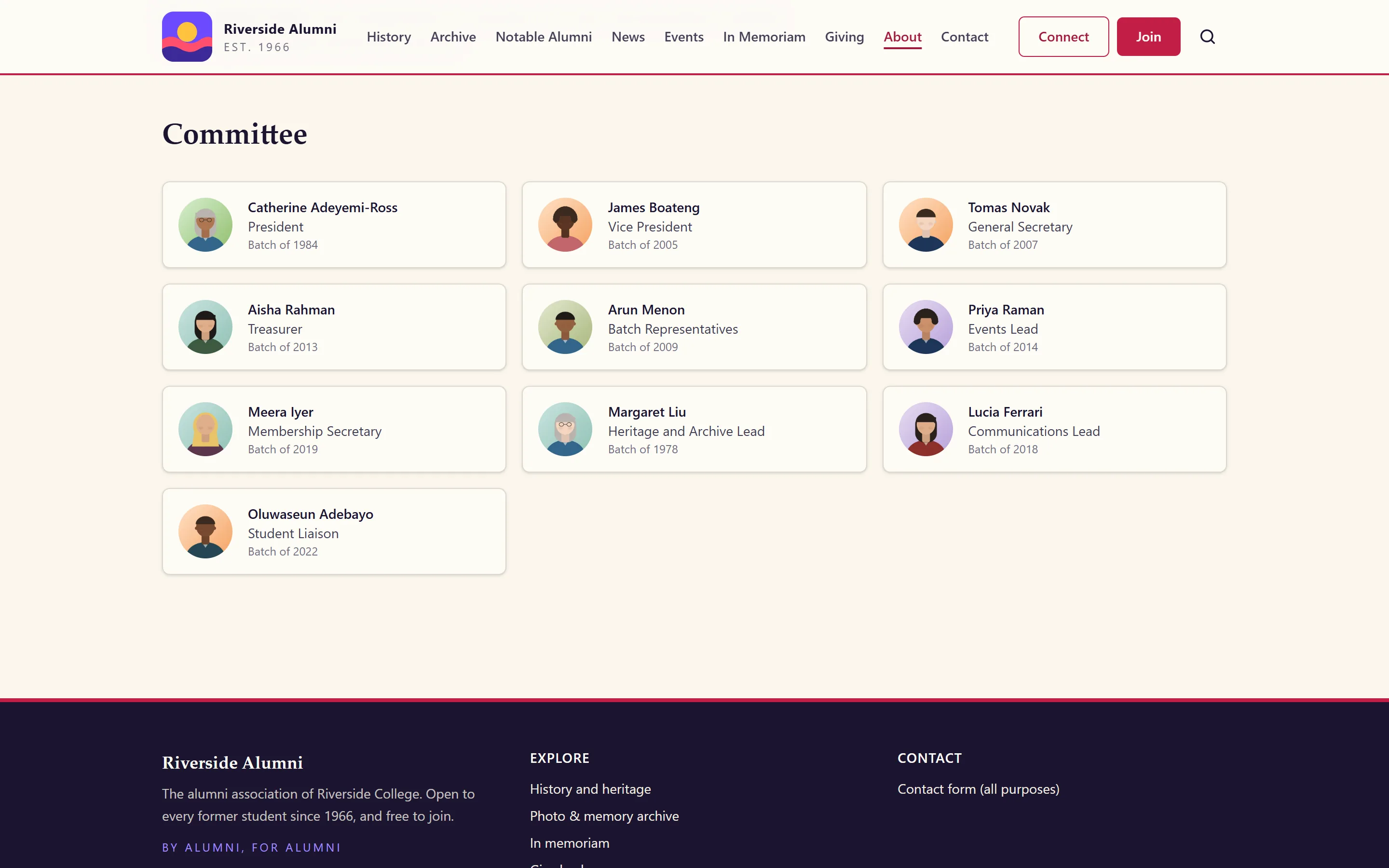Go to the Events nav item
This screenshot has height=868, width=1389.
pos(683,37)
